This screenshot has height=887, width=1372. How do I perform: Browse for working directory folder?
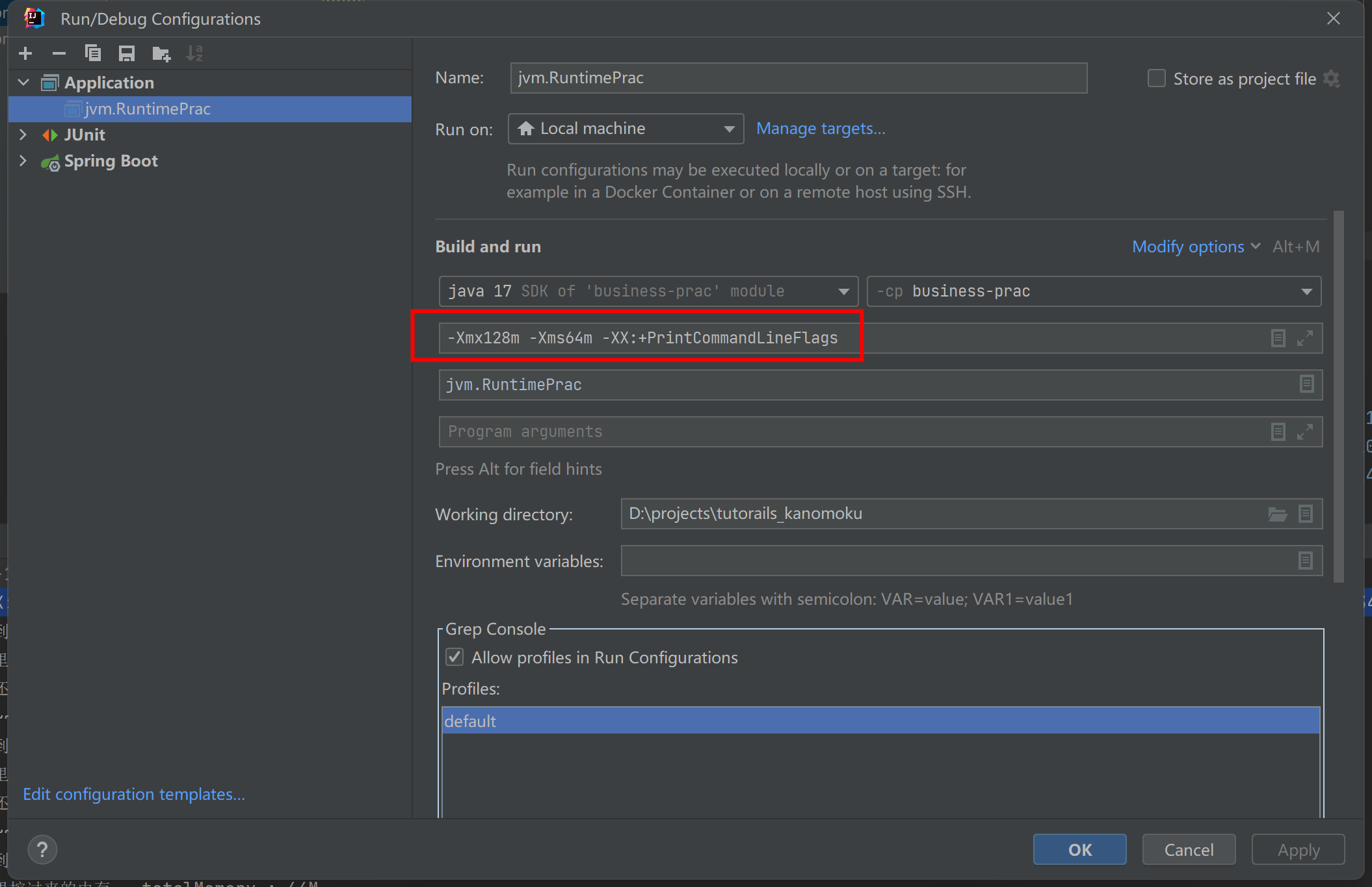click(x=1278, y=514)
